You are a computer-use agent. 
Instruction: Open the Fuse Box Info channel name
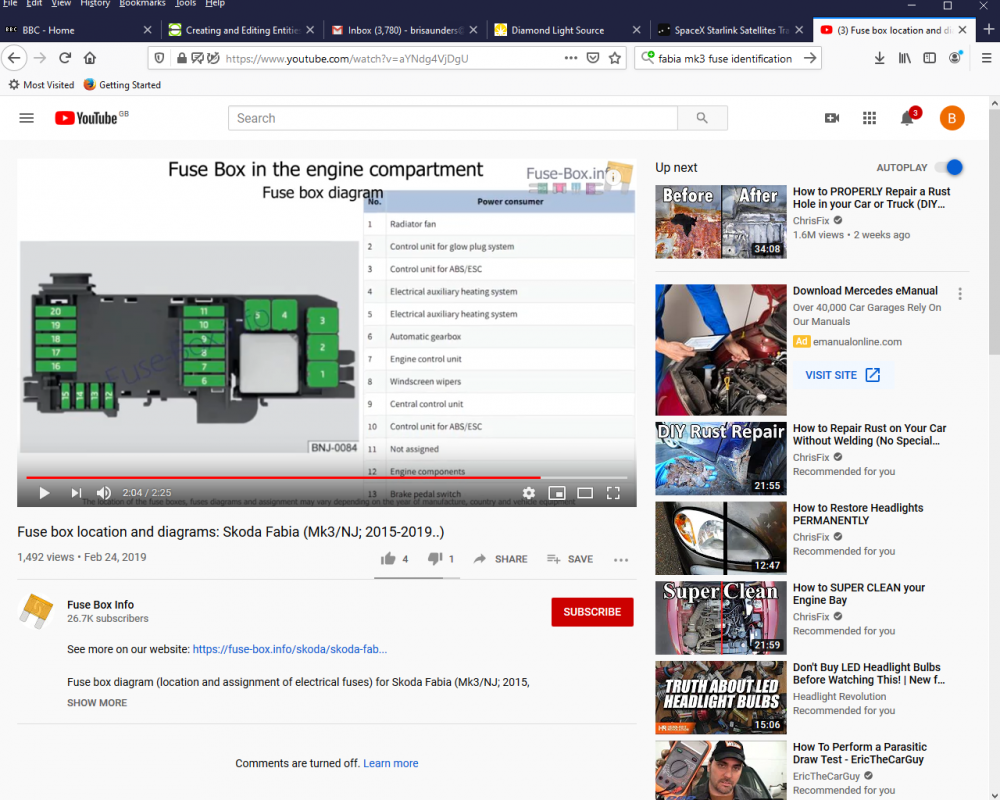pos(100,604)
